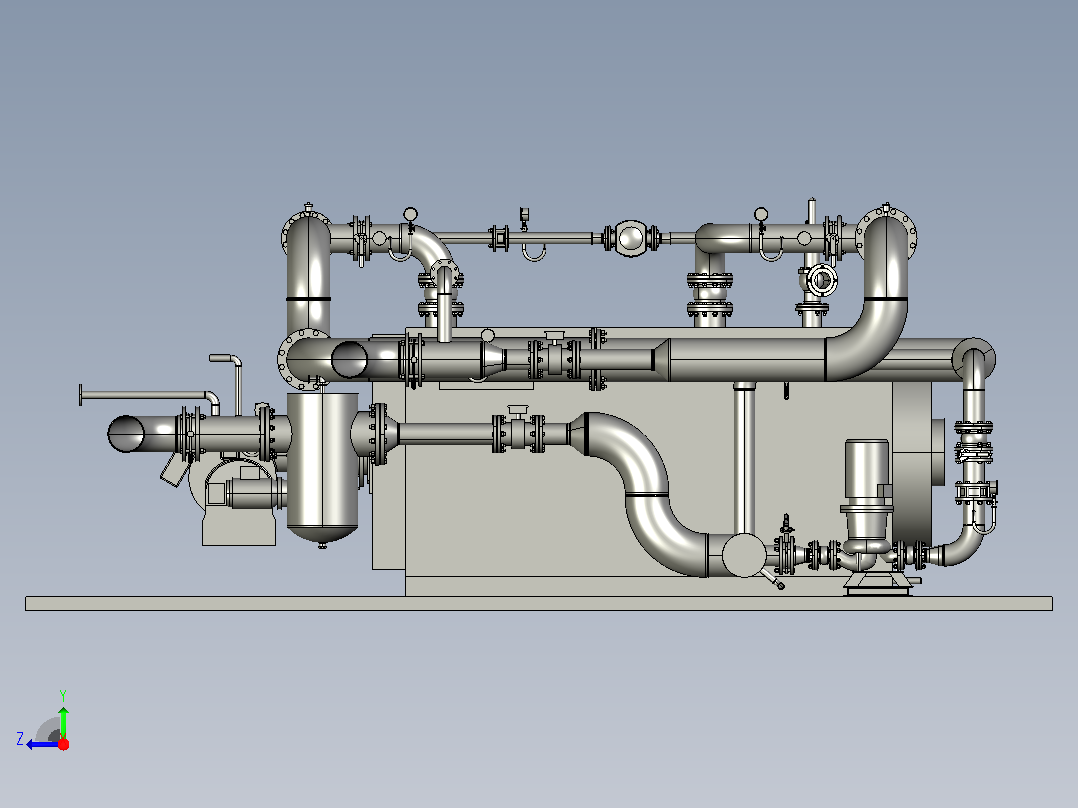1078x808 pixels.
Task: Click the blue Z axis arrow of the triad
Action: click(x=43, y=745)
